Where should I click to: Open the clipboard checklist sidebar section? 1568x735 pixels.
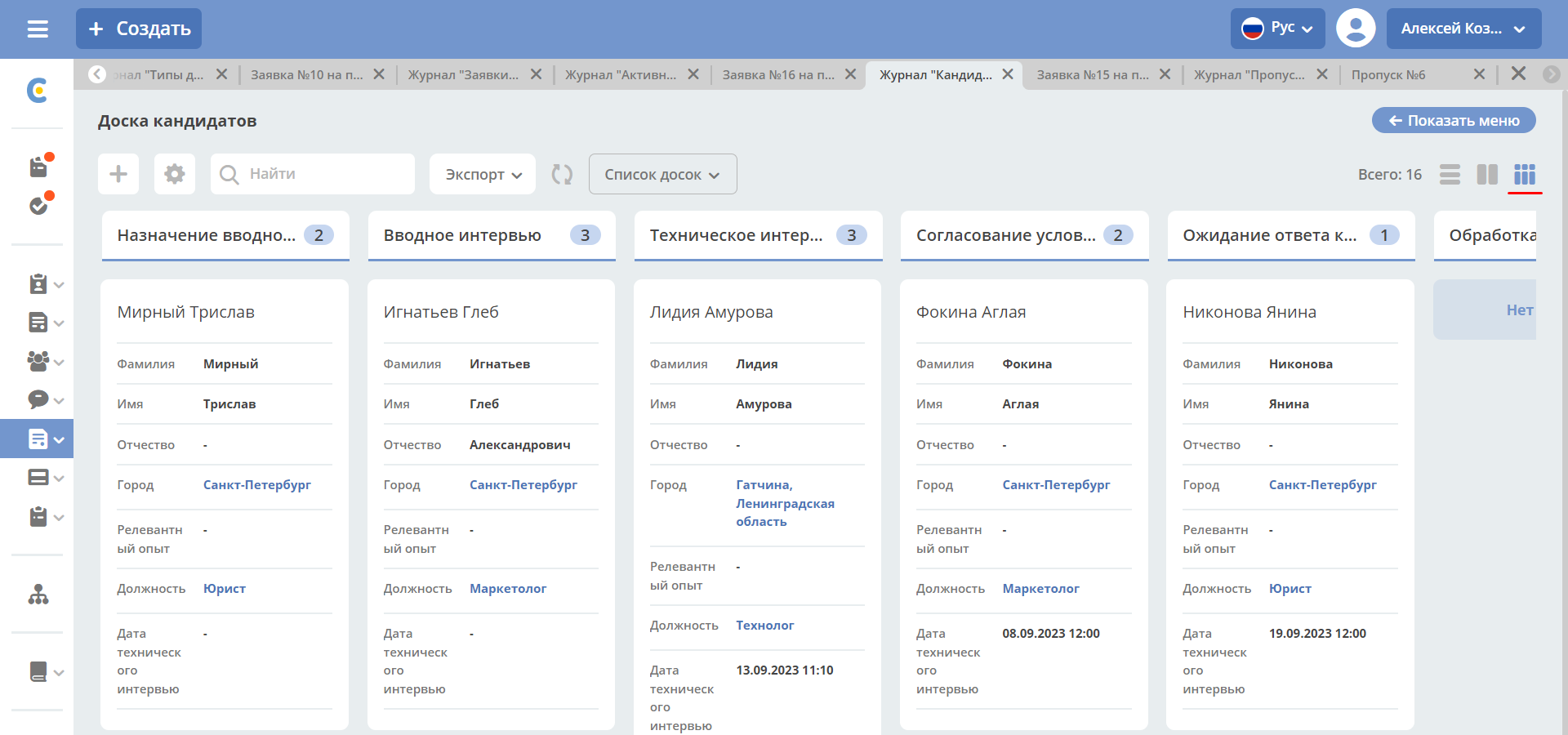click(38, 516)
